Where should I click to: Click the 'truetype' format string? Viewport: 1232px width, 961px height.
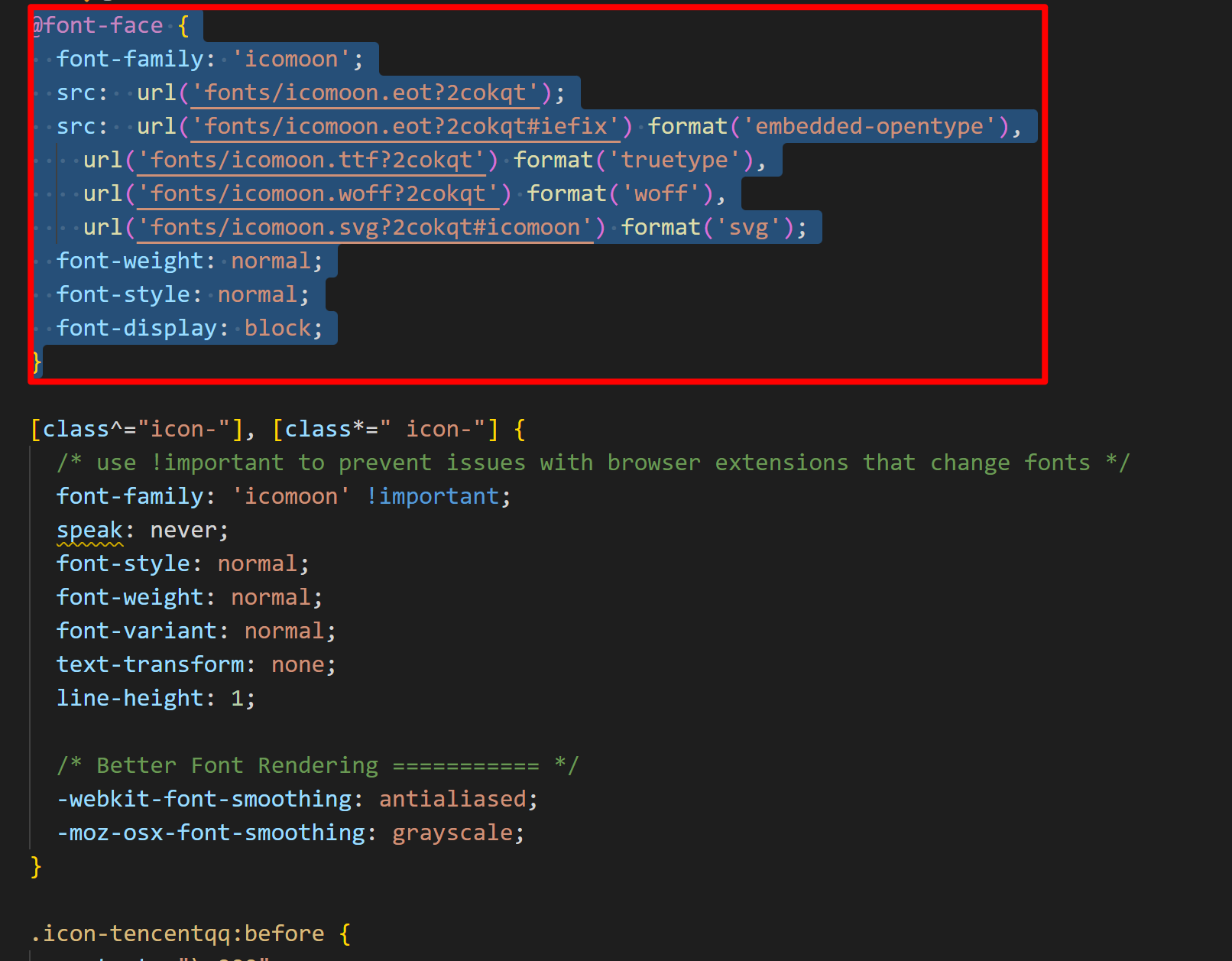point(675,160)
